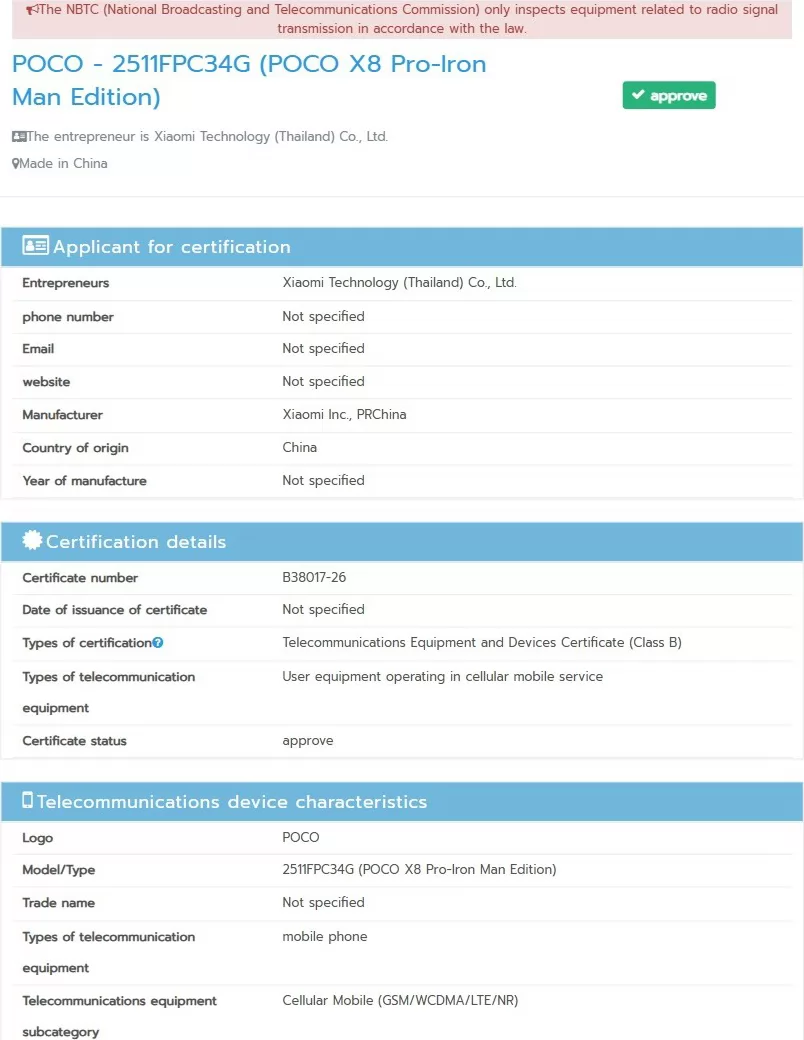
Task: Click the Manufacturer value Xiaomi Inc., PRChina
Action: [x=344, y=414]
